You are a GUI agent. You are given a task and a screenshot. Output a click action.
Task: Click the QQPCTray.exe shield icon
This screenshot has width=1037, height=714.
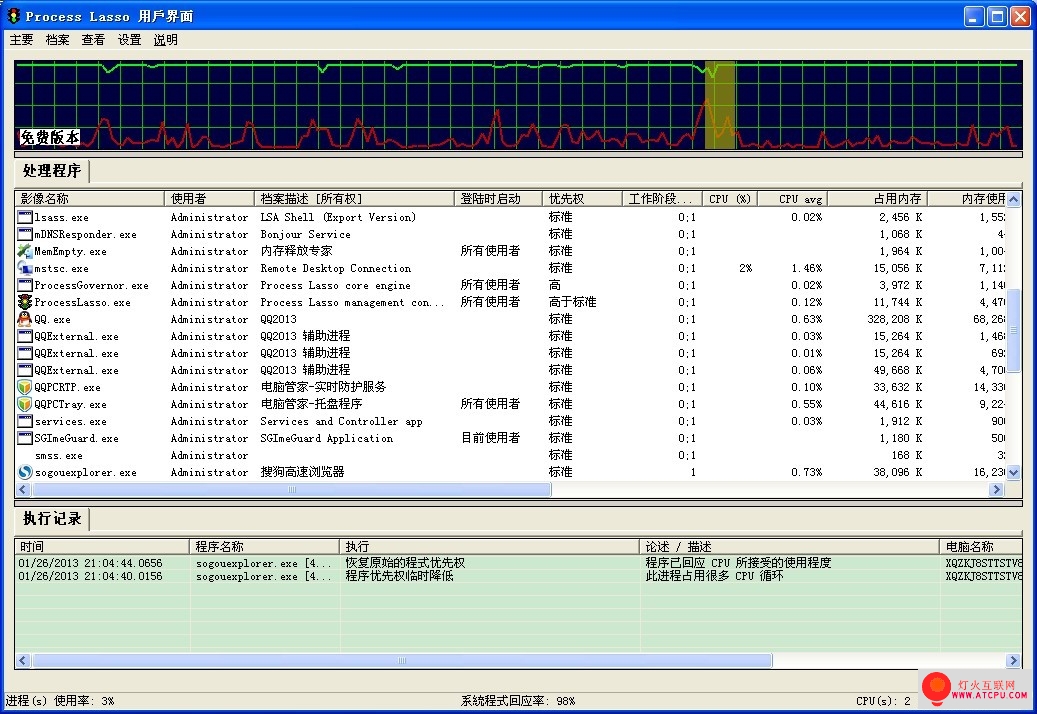click(x=24, y=404)
